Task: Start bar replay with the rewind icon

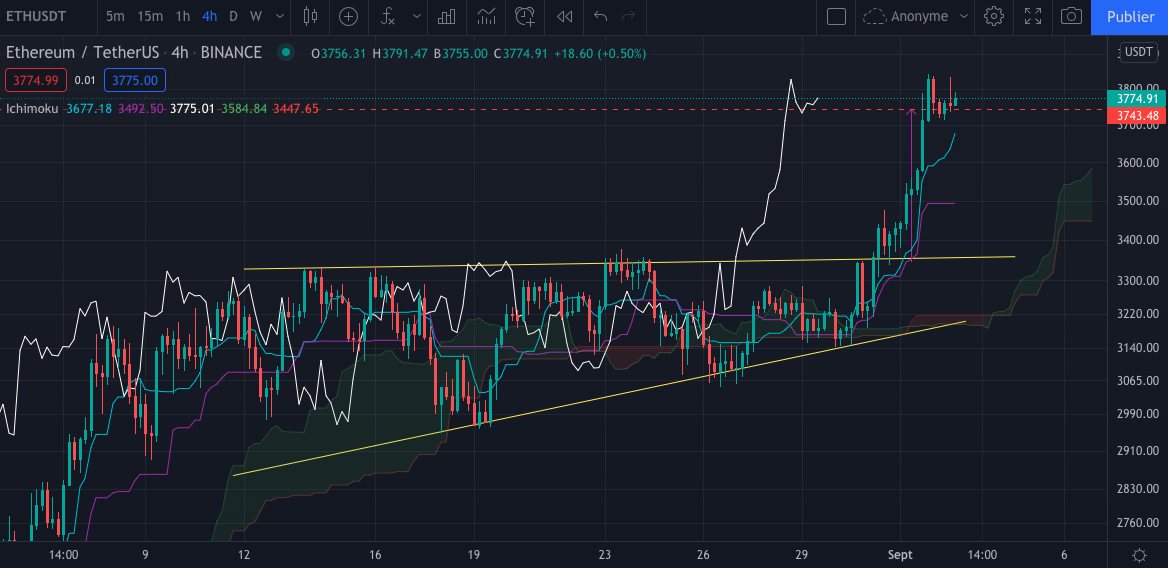Action: click(x=565, y=16)
